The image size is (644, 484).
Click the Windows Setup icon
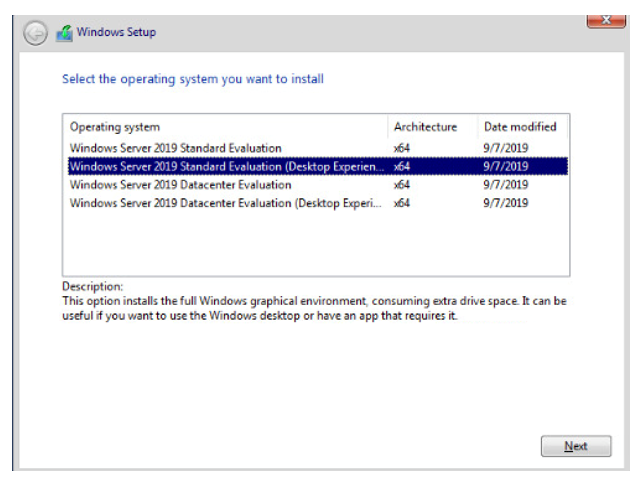coord(64,33)
